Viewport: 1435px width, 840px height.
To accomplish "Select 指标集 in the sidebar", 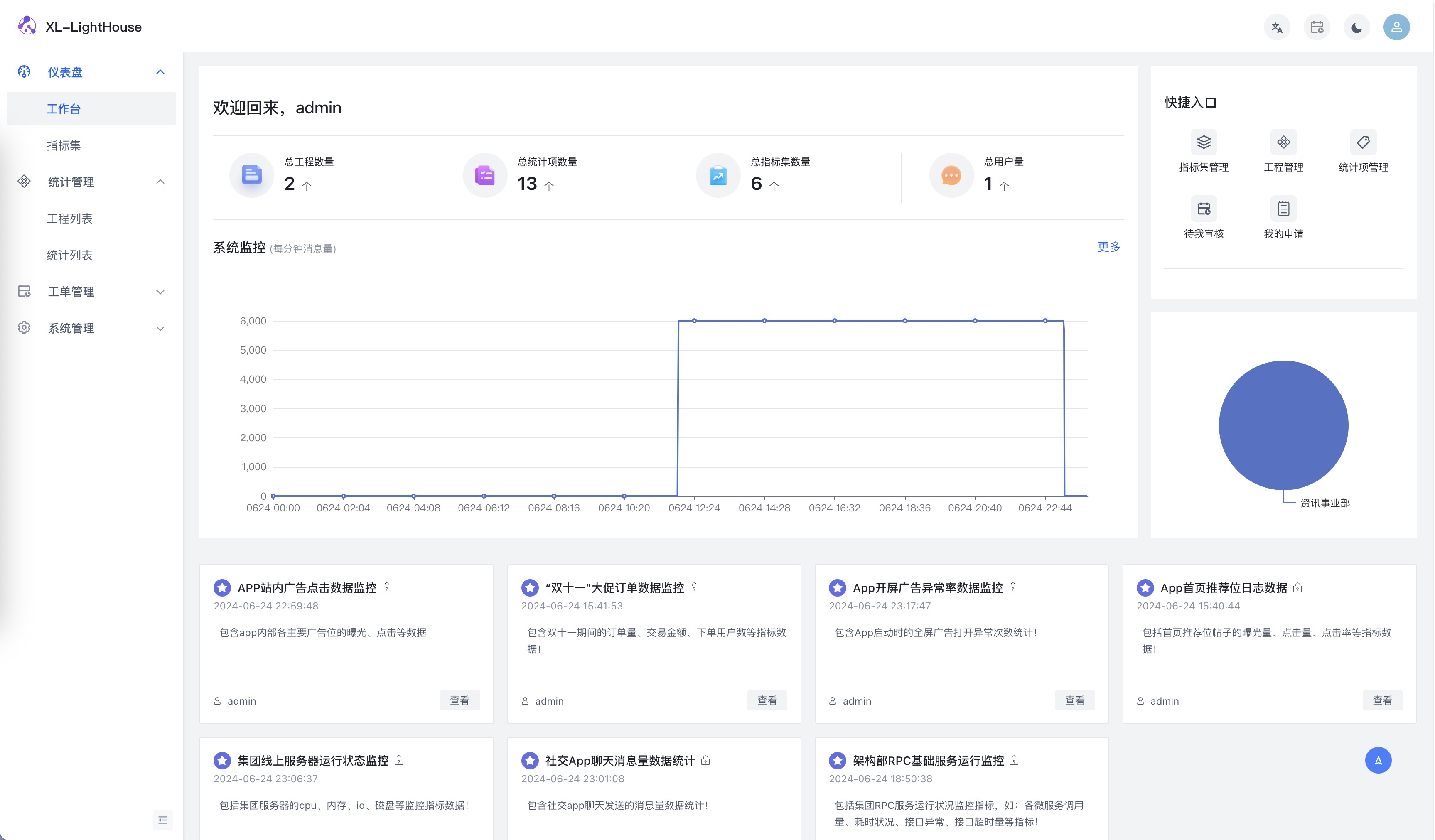I will 64,145.
